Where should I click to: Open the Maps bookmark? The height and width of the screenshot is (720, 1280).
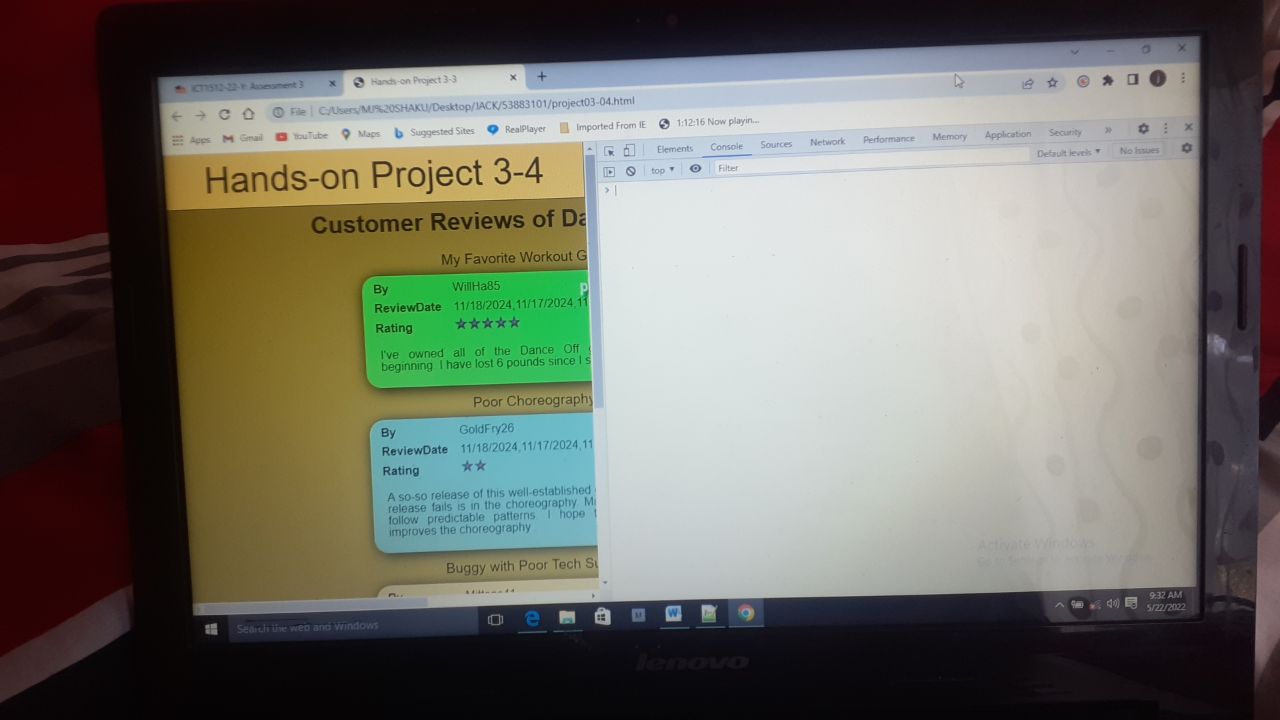point(367,133)
